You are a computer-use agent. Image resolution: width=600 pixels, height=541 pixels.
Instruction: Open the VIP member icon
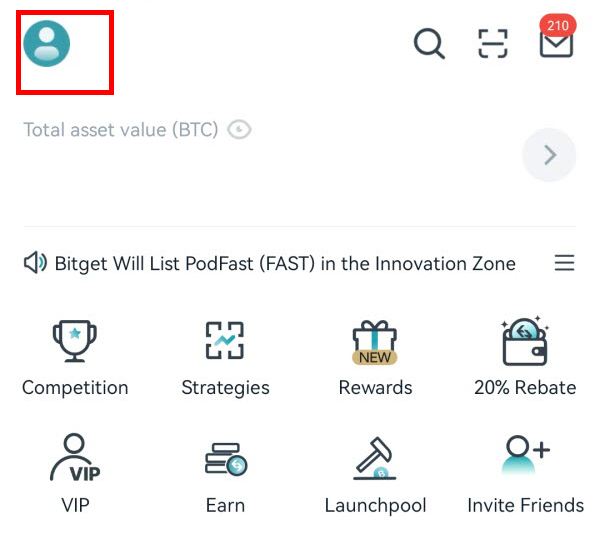75,457
